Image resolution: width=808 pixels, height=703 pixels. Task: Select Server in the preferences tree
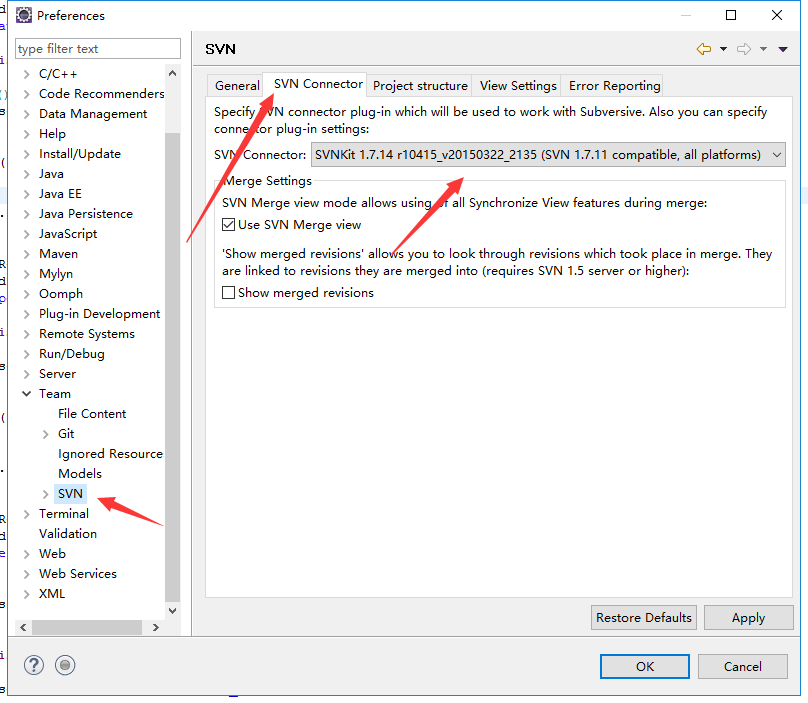pyautogui.click(x=57, y=374)
